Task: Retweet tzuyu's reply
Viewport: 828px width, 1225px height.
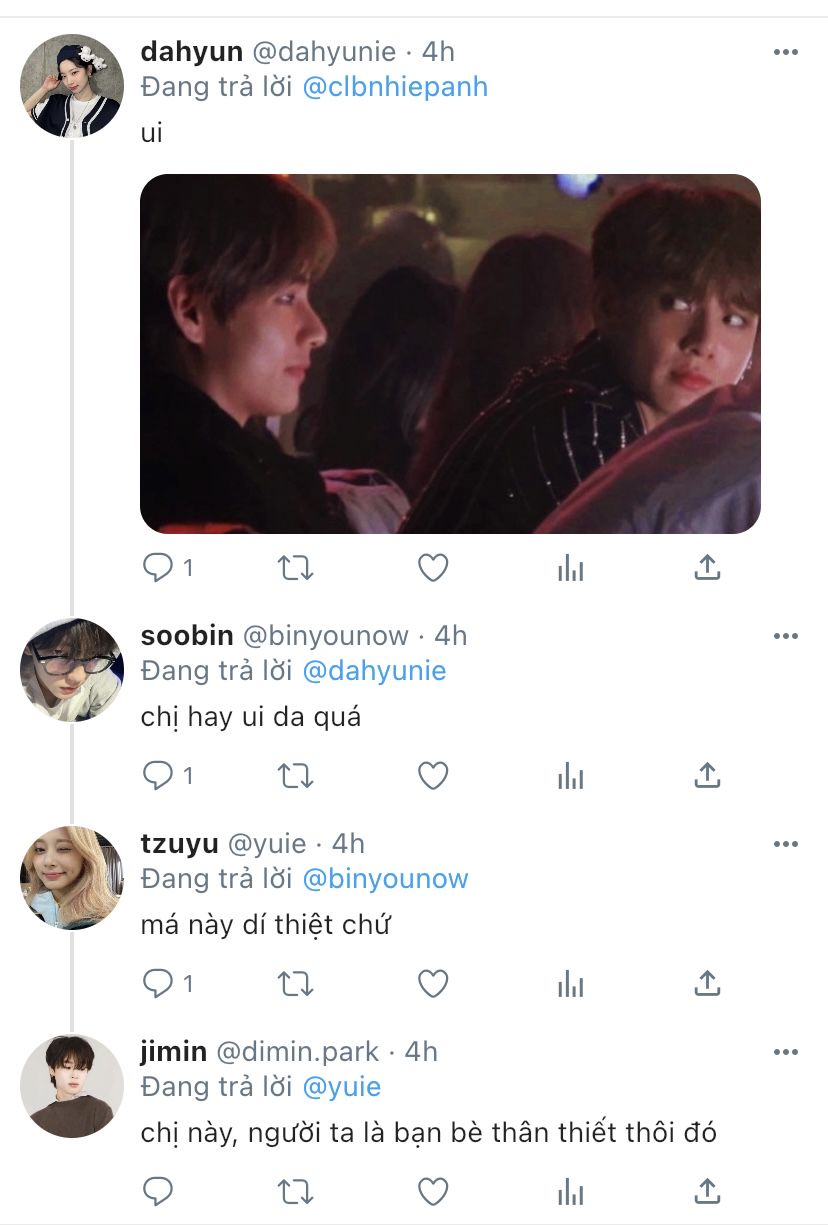Action: (x=294, y=984)
